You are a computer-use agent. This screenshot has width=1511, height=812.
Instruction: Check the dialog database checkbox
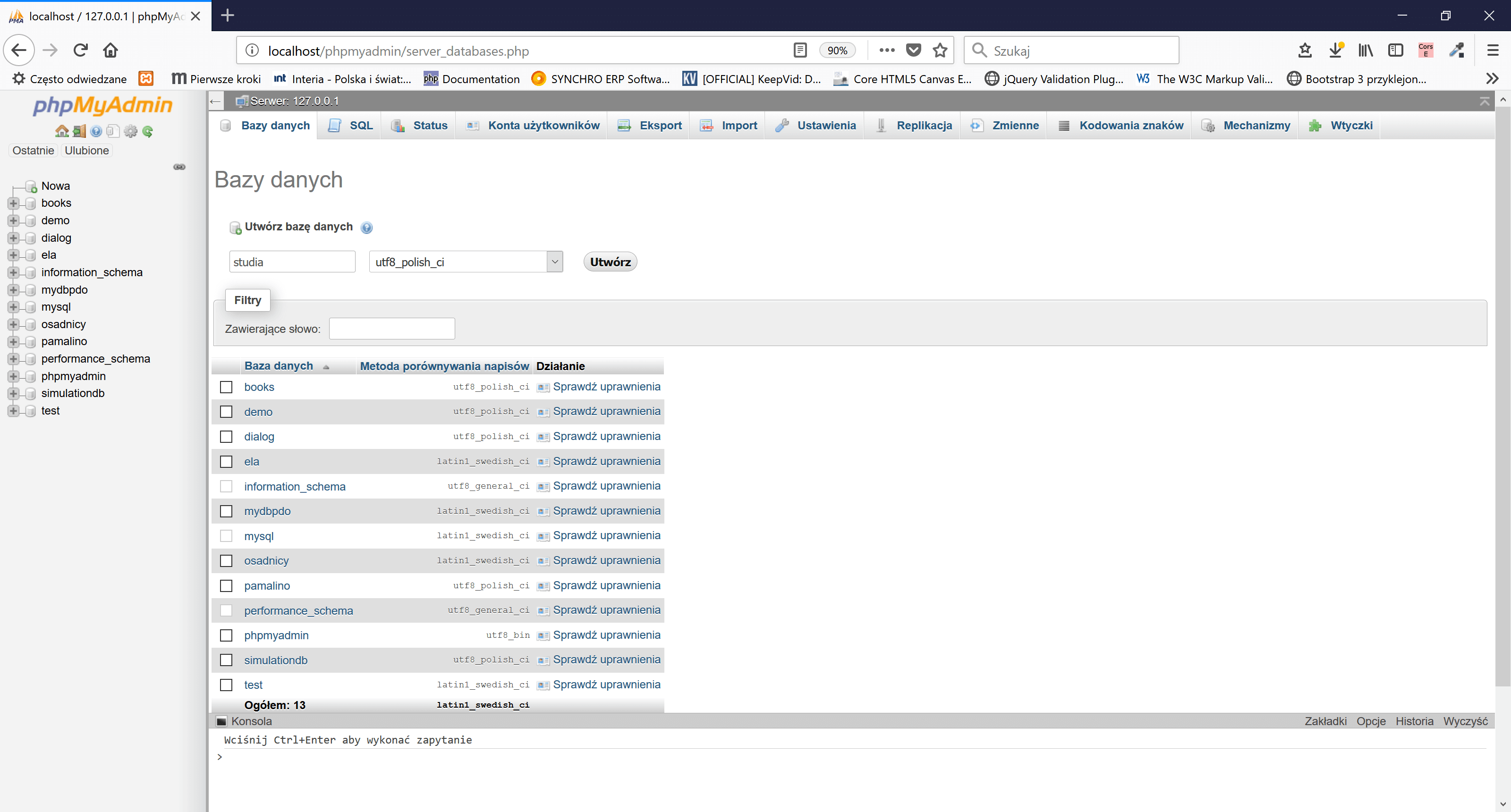point(226,437)
